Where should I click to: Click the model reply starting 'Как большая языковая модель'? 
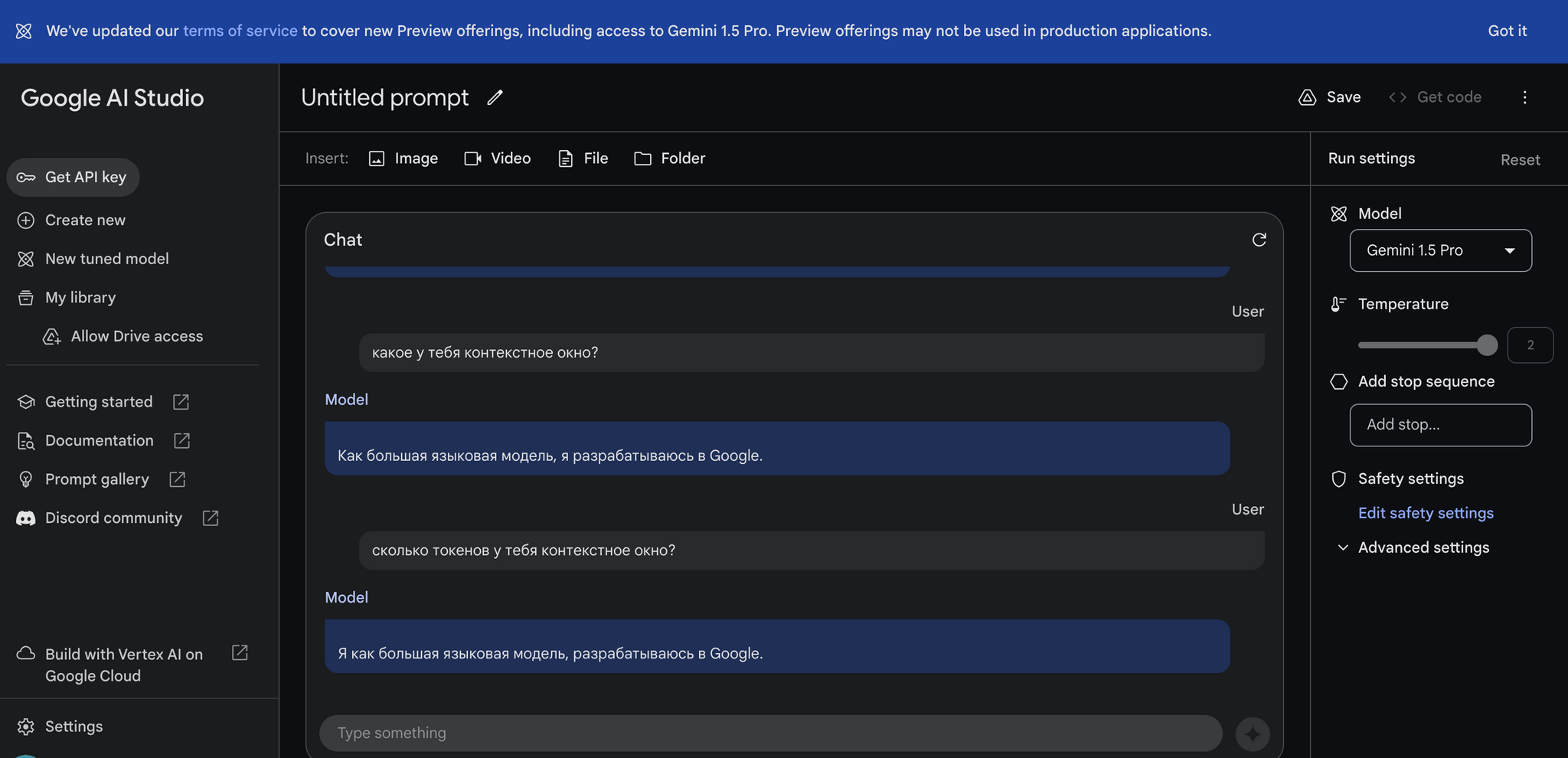[x=777, y=449]
